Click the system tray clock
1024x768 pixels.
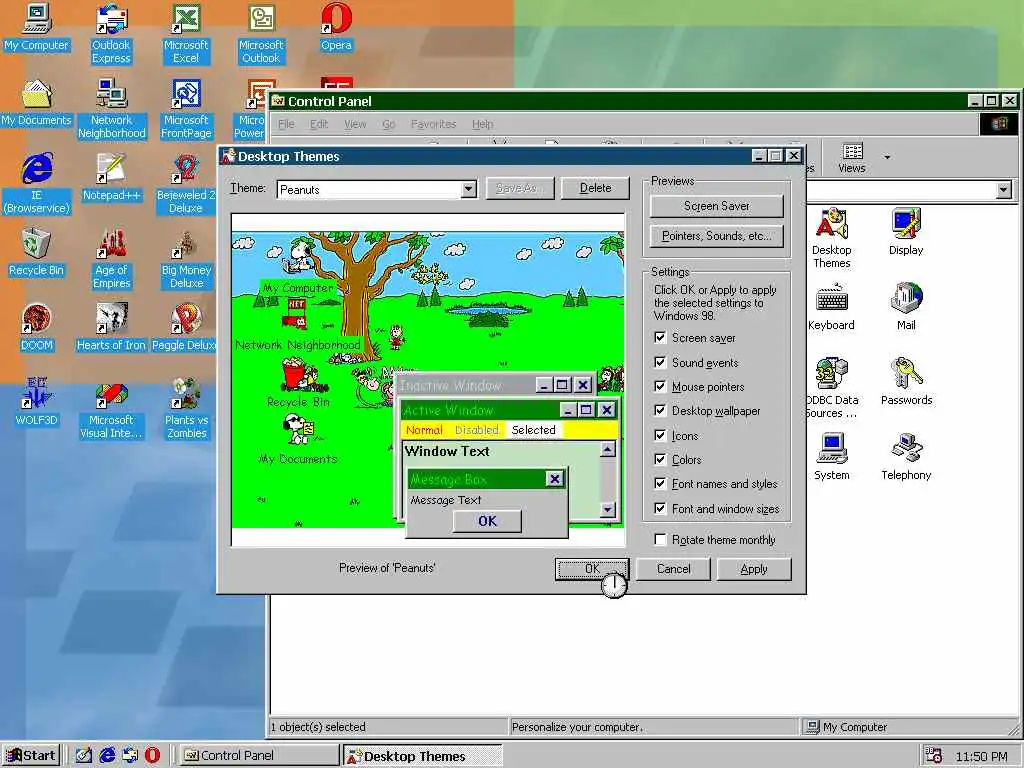click(x=982, y=756)
